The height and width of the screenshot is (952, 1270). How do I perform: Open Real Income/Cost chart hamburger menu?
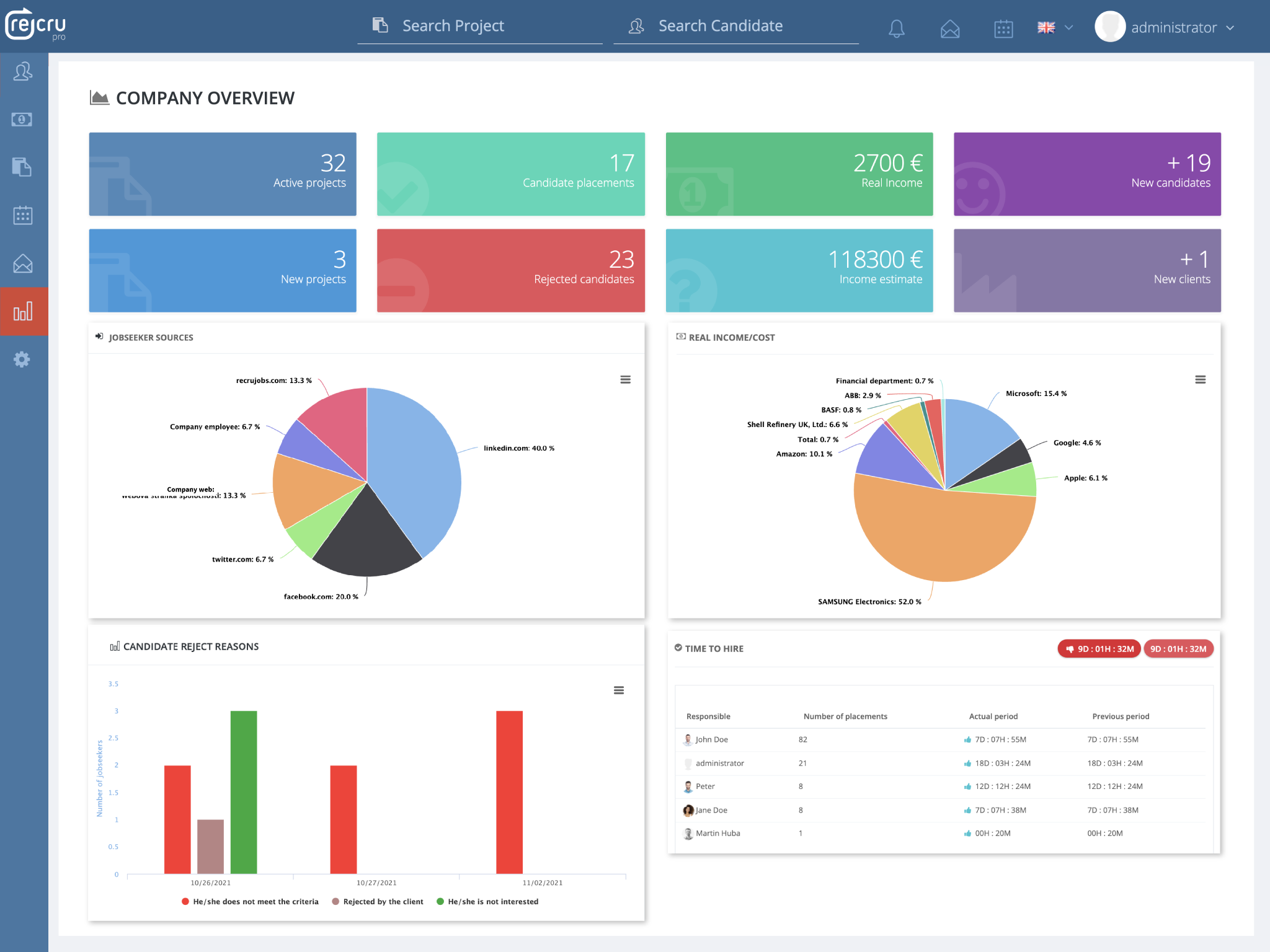pos(1200,379)
